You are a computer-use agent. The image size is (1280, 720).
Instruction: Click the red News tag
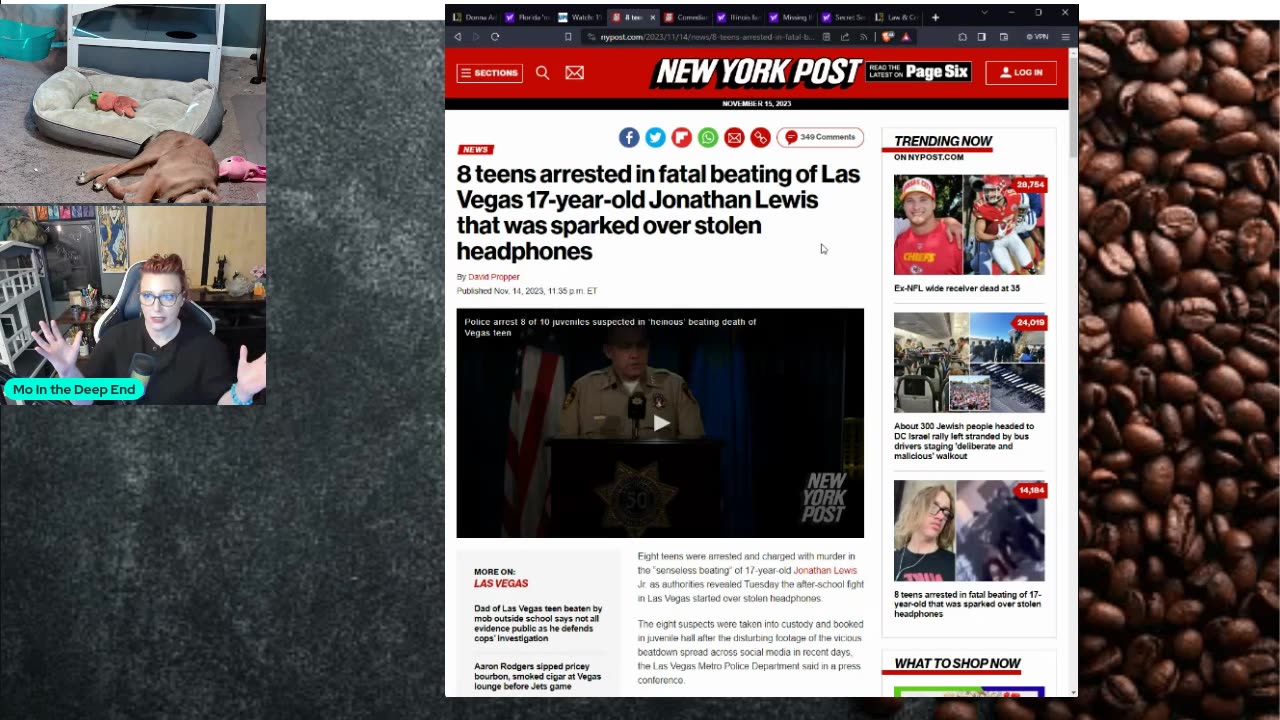[475, 150]
